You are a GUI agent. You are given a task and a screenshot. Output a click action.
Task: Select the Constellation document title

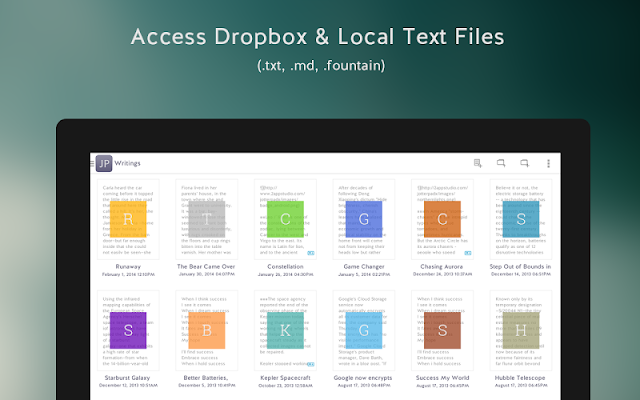285,267
